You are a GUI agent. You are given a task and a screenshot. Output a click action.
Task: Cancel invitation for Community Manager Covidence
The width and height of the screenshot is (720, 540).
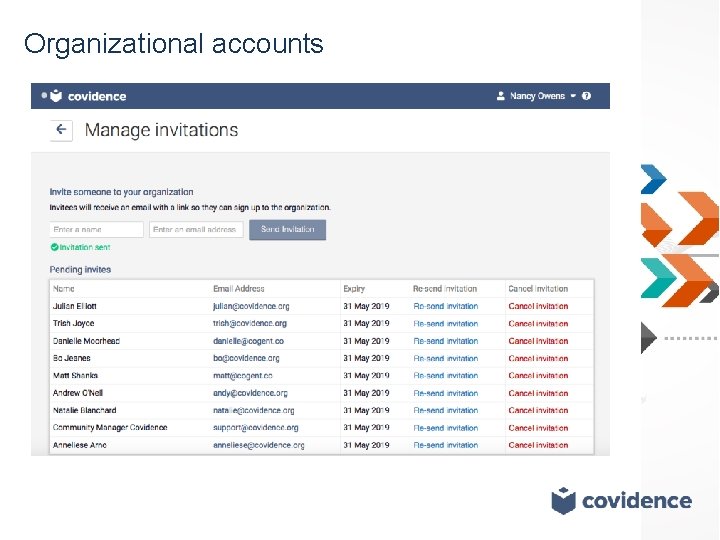pos(538,428)
